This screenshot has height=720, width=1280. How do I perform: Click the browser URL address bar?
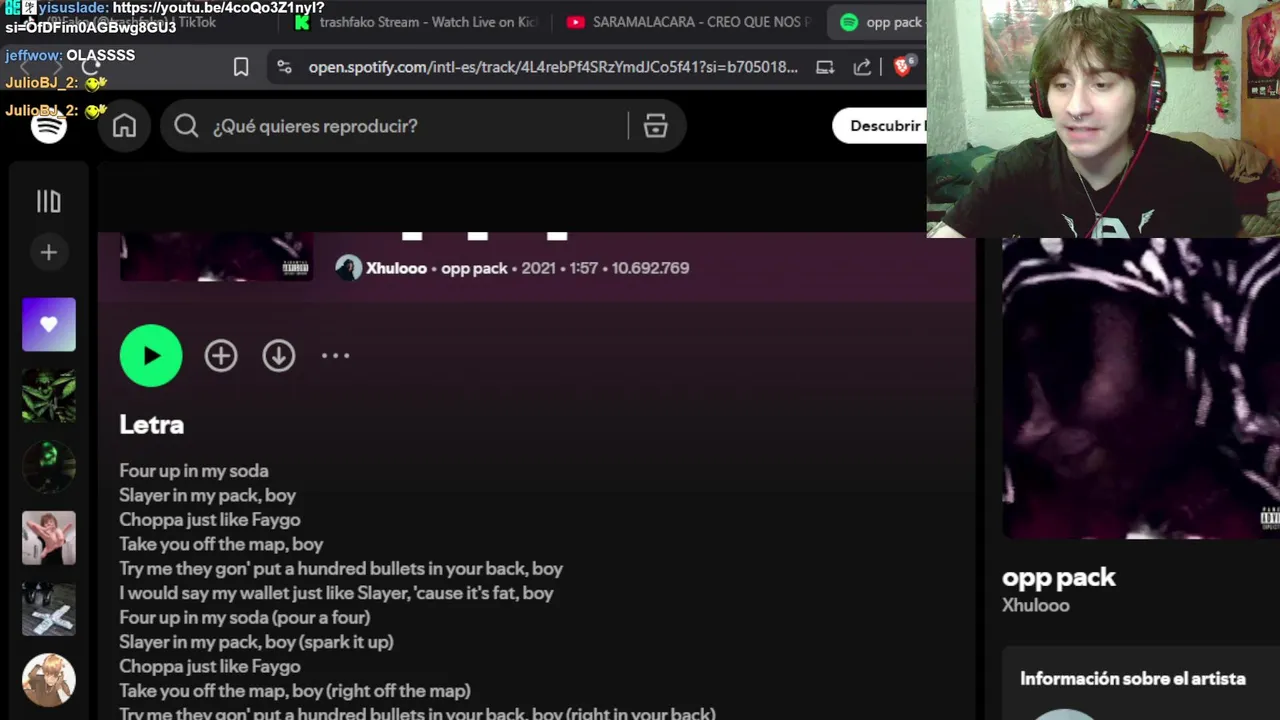552,67
